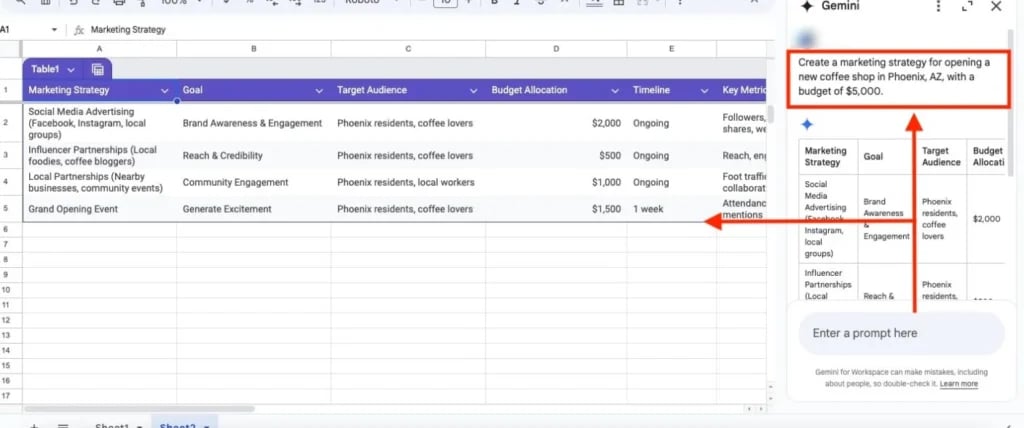
Task: Click the A1 name box
Action: pos(24,30)
